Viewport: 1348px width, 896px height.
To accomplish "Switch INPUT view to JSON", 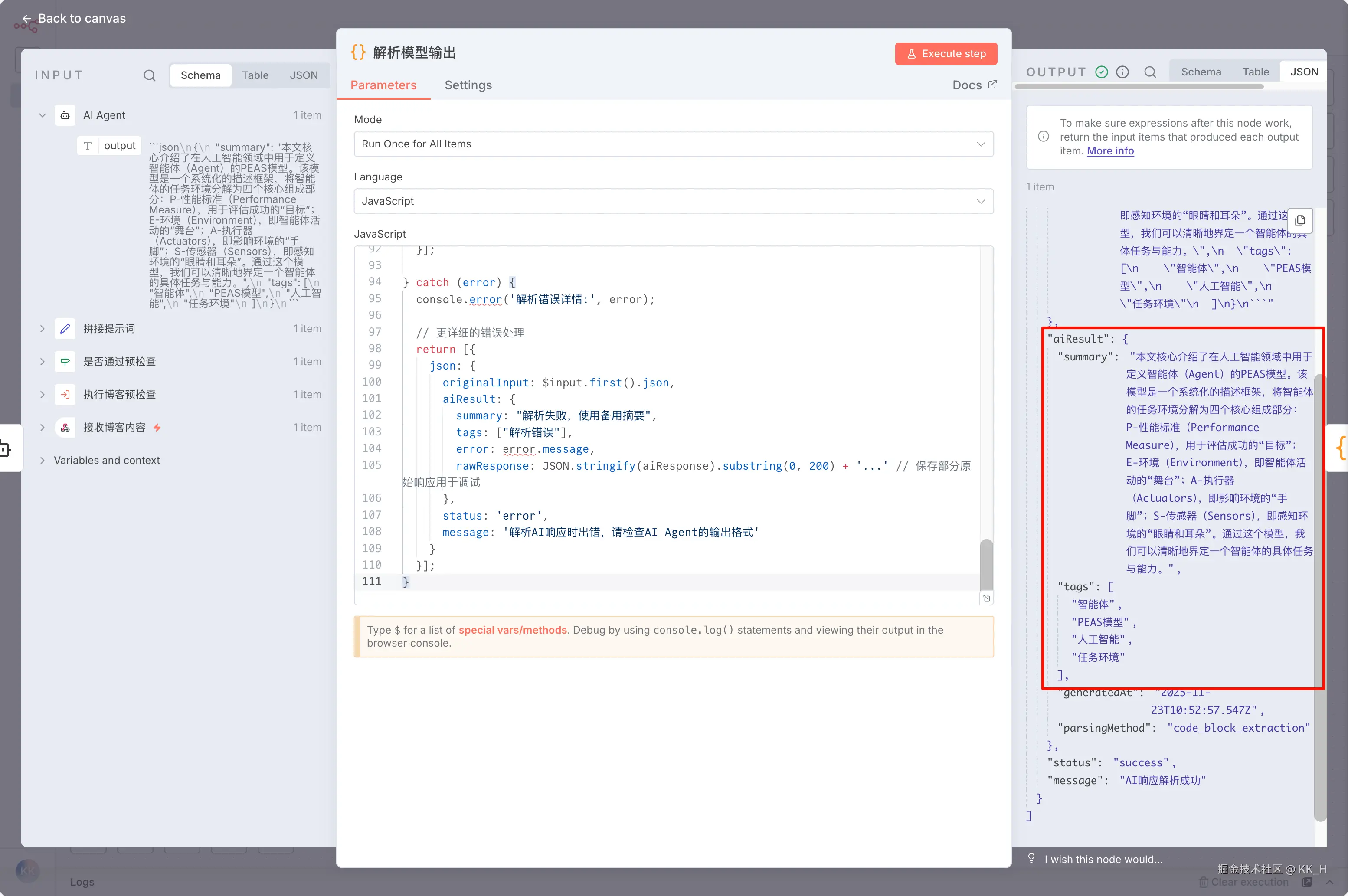I will (304, 75).
